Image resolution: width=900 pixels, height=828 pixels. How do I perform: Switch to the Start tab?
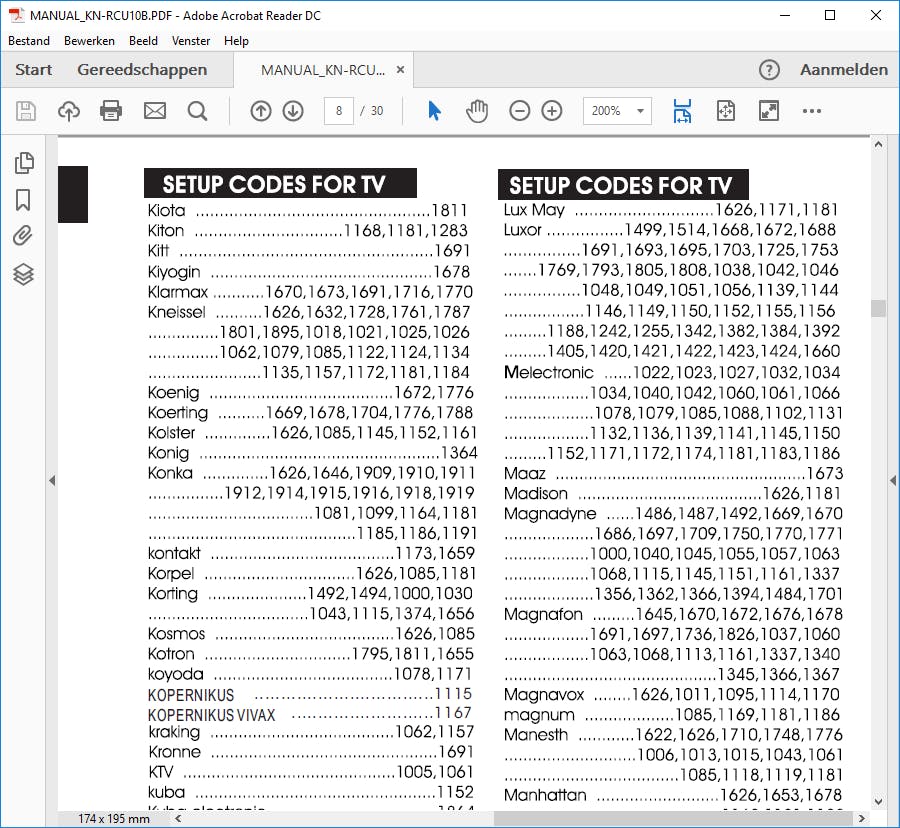(33, 70)
